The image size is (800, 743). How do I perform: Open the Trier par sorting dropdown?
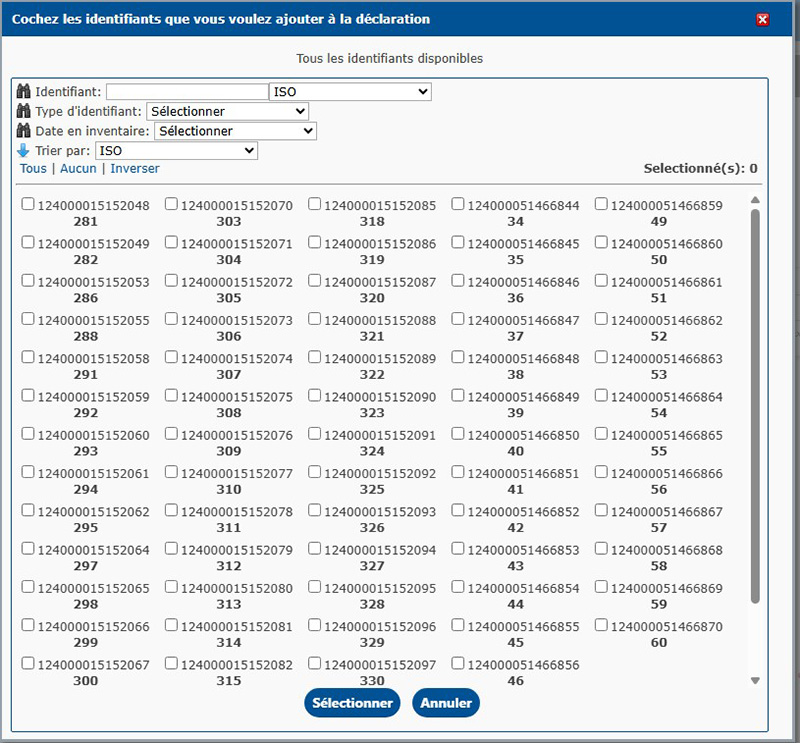point(176,150)
